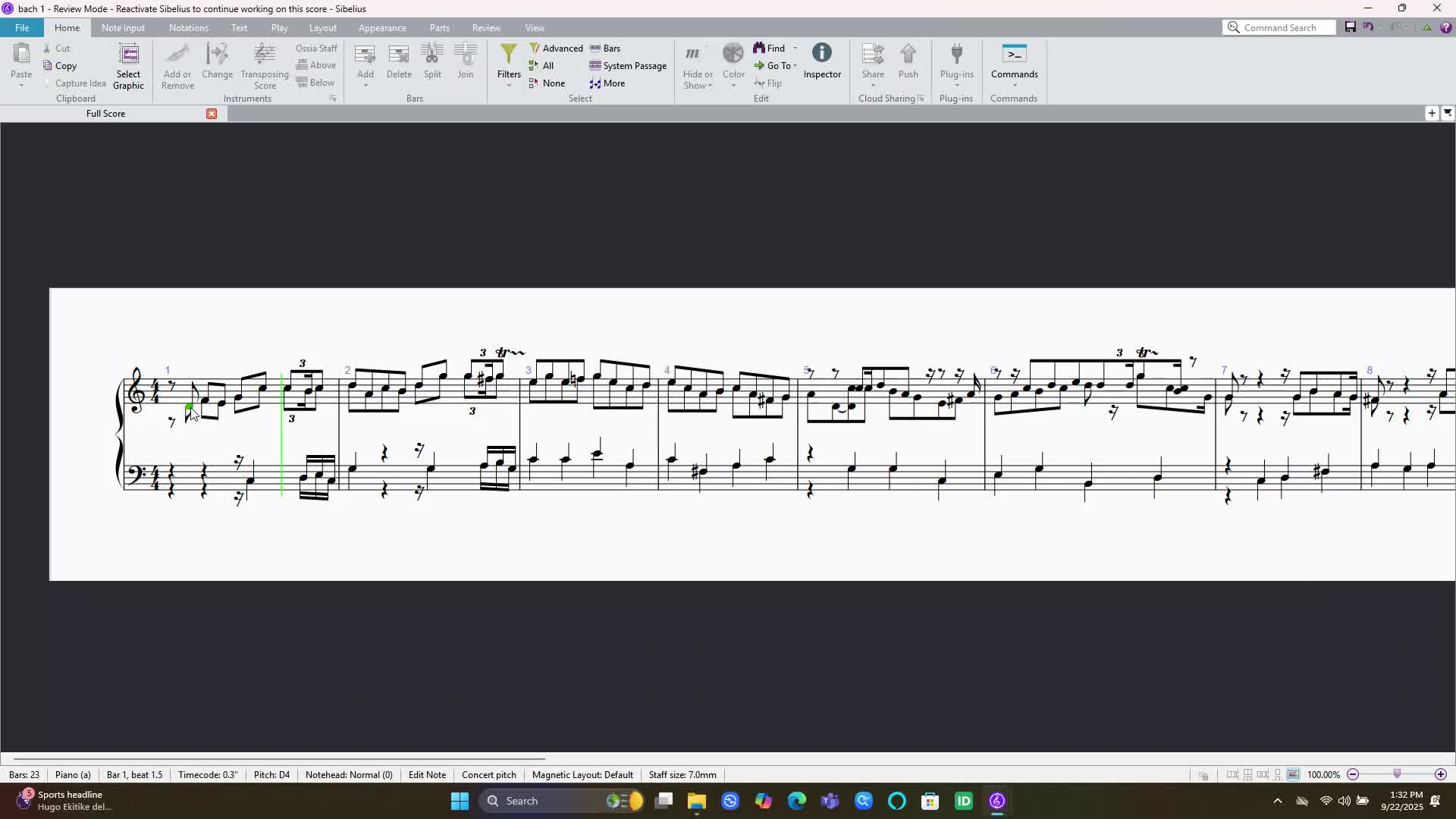The width and height of the screenshot is (1456, 819).
Task: Expand the Go To dropdown arrow
Action: coord(795,66)
